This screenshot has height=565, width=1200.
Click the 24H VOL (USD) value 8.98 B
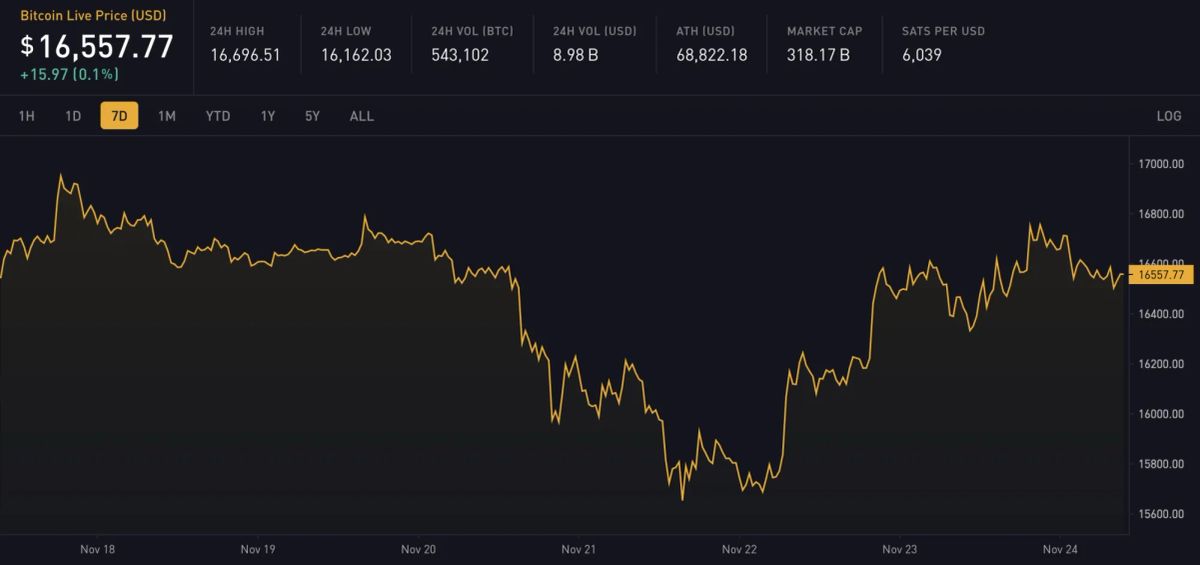[x=576, y=55]
